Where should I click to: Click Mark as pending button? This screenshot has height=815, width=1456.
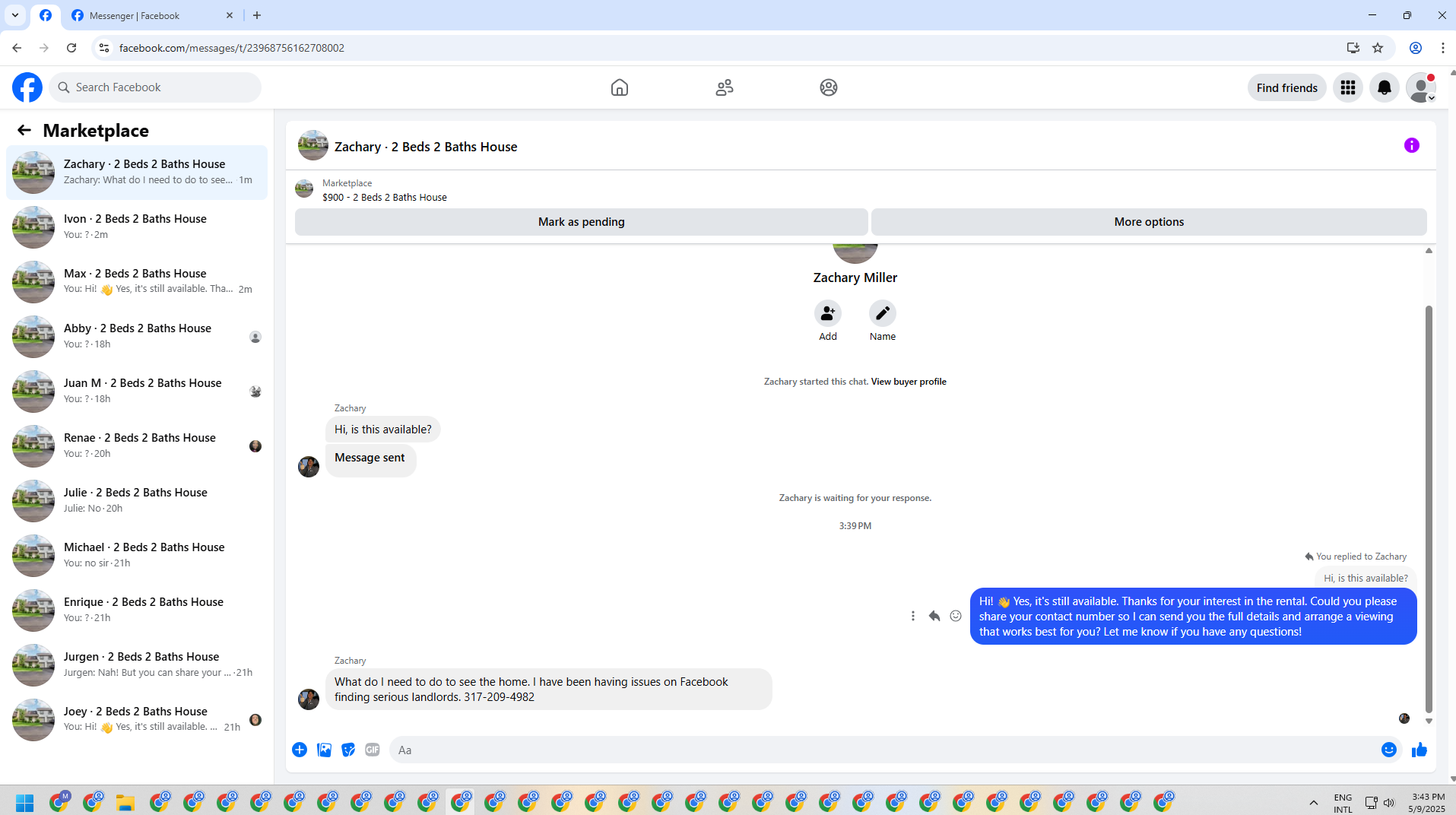(582, 222)
